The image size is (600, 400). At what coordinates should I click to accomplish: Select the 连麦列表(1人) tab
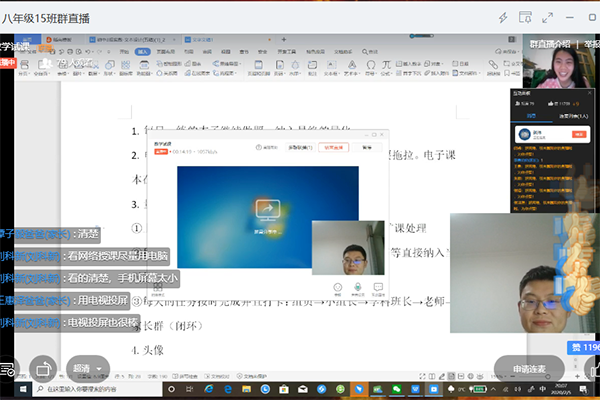point(573,116)
